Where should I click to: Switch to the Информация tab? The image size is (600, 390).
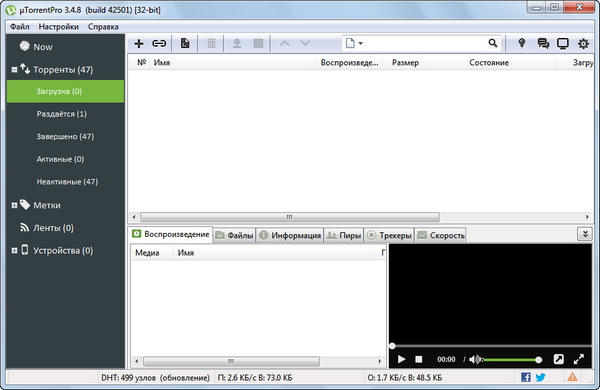pyautogui.click(x=290, y=235)
